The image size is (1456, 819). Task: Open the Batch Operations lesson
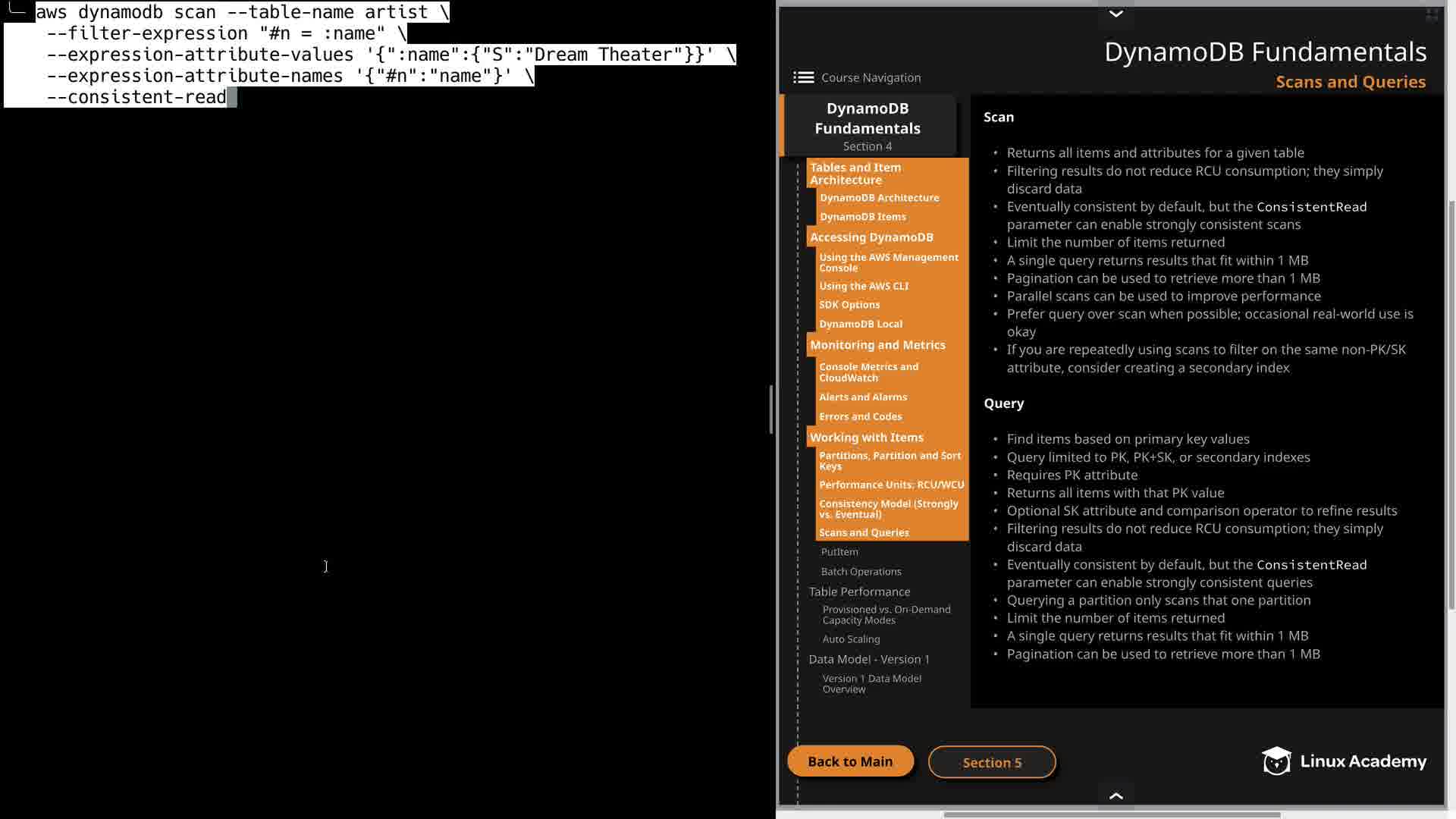tap(861, 572)
